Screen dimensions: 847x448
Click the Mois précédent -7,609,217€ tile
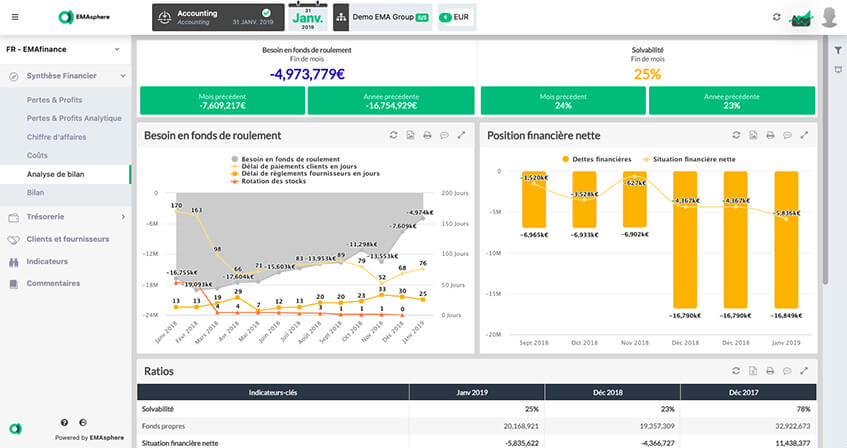point(222,100)
